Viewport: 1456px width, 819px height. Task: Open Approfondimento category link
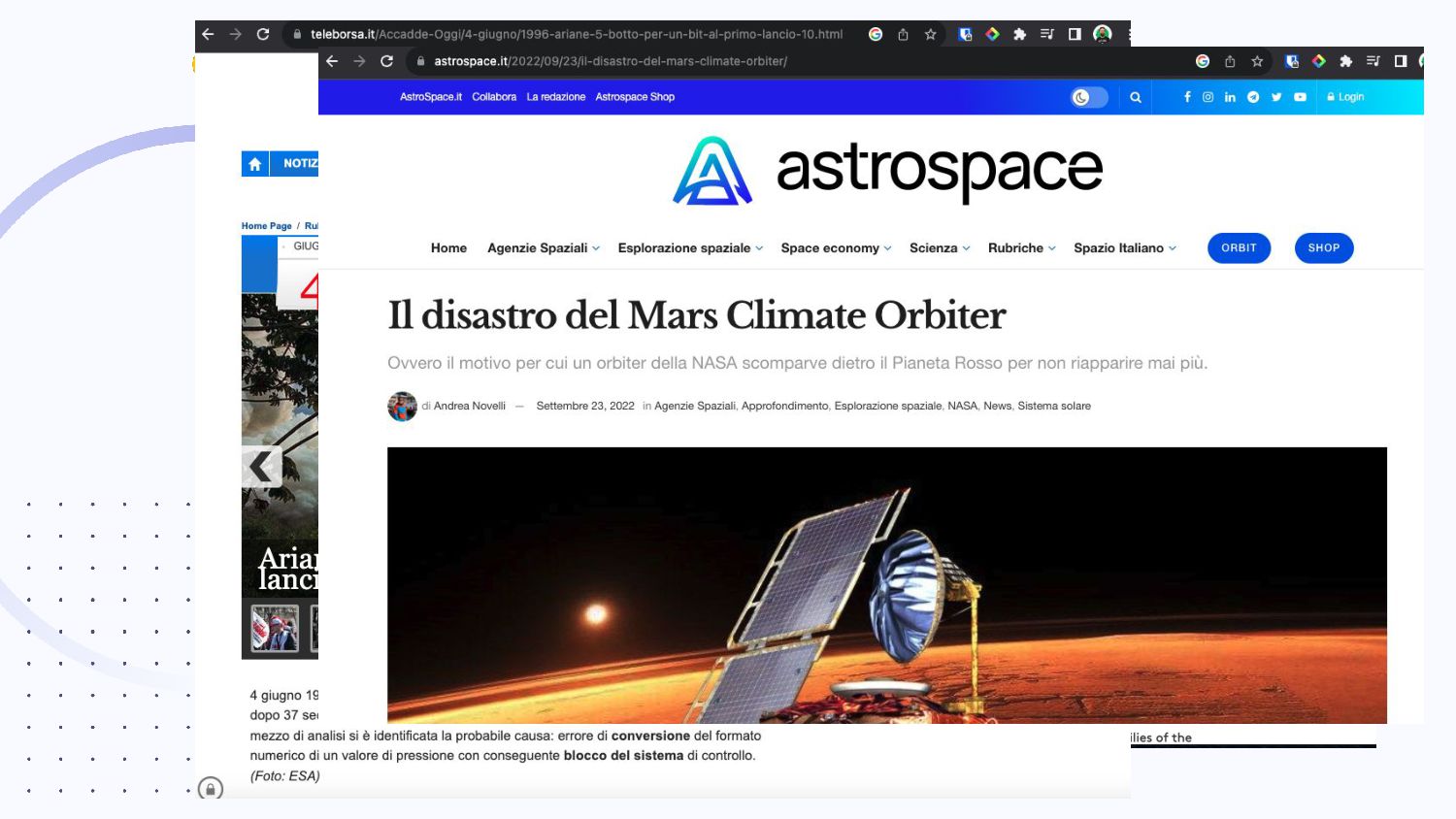coord(785,407)
